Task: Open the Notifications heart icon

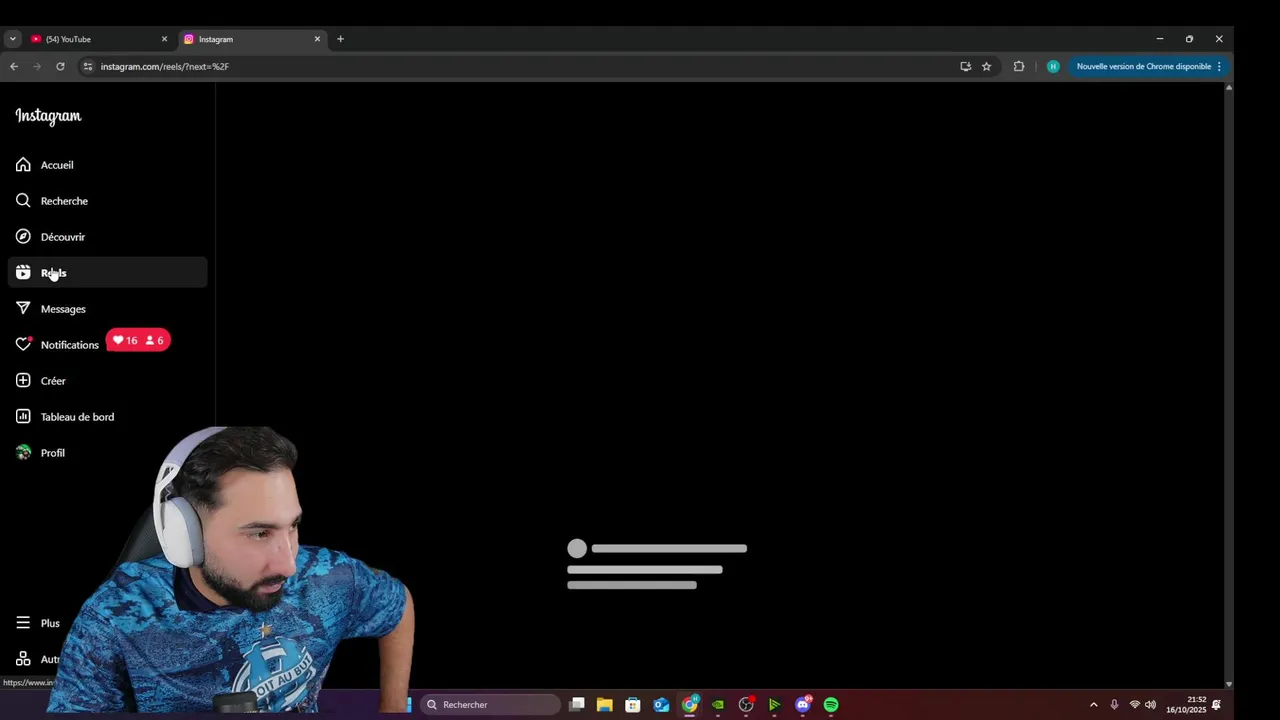Action: (23, 345)
